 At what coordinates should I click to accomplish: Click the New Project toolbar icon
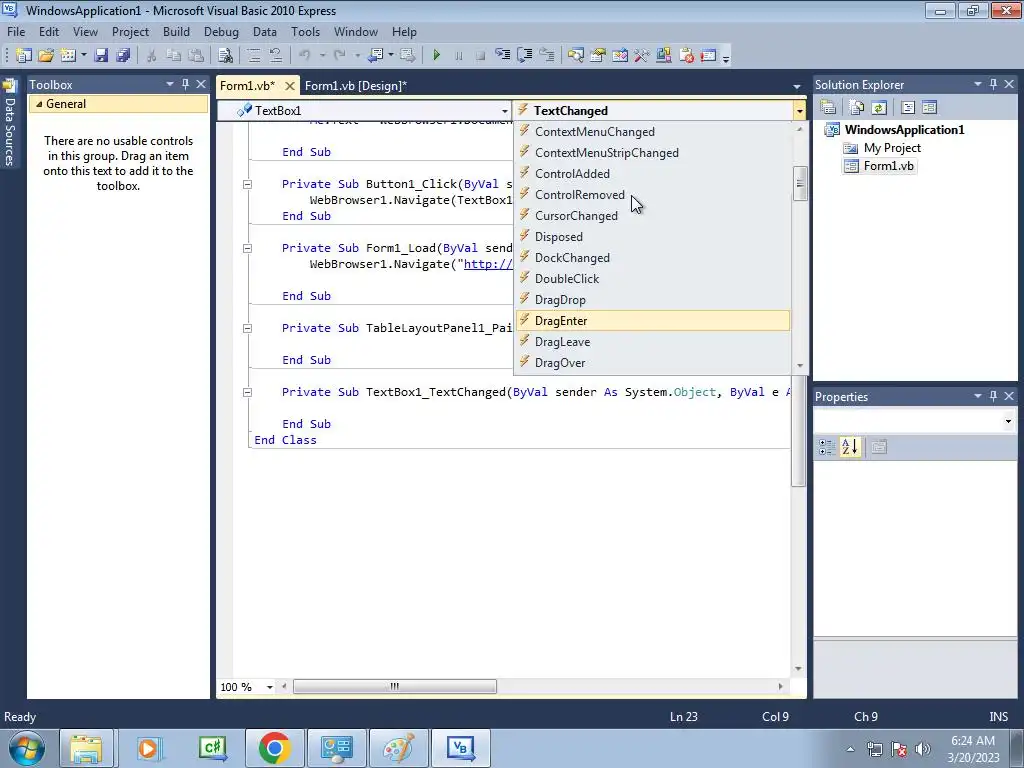23,56
